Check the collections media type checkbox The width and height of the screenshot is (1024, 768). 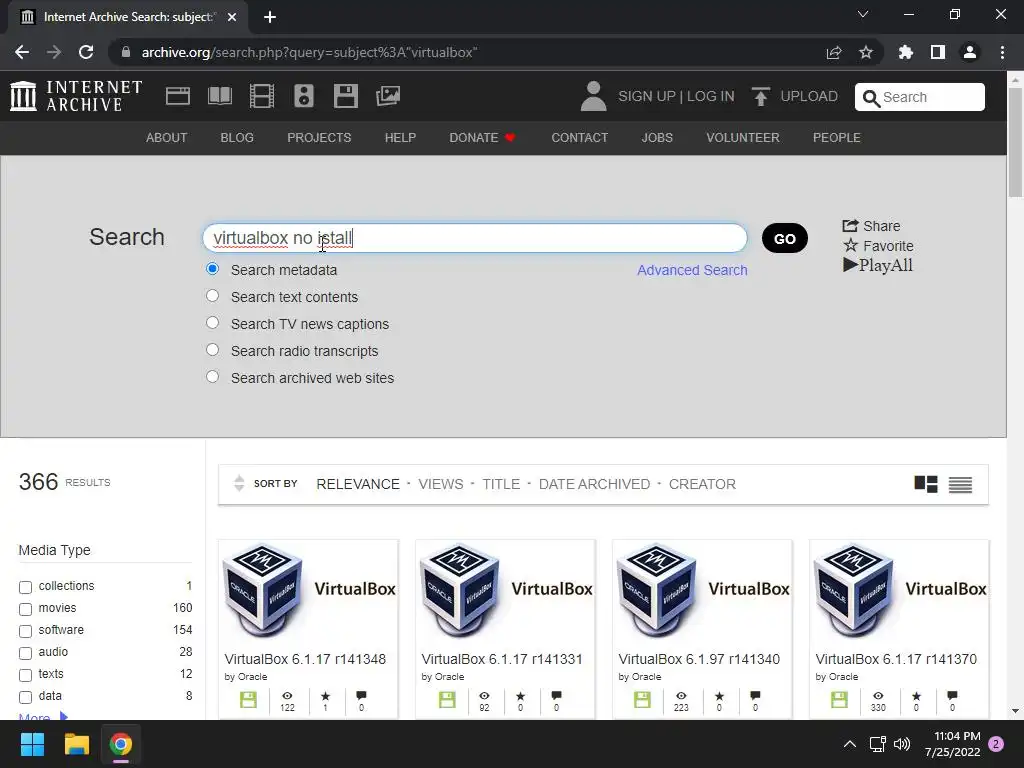coord(25,587)
